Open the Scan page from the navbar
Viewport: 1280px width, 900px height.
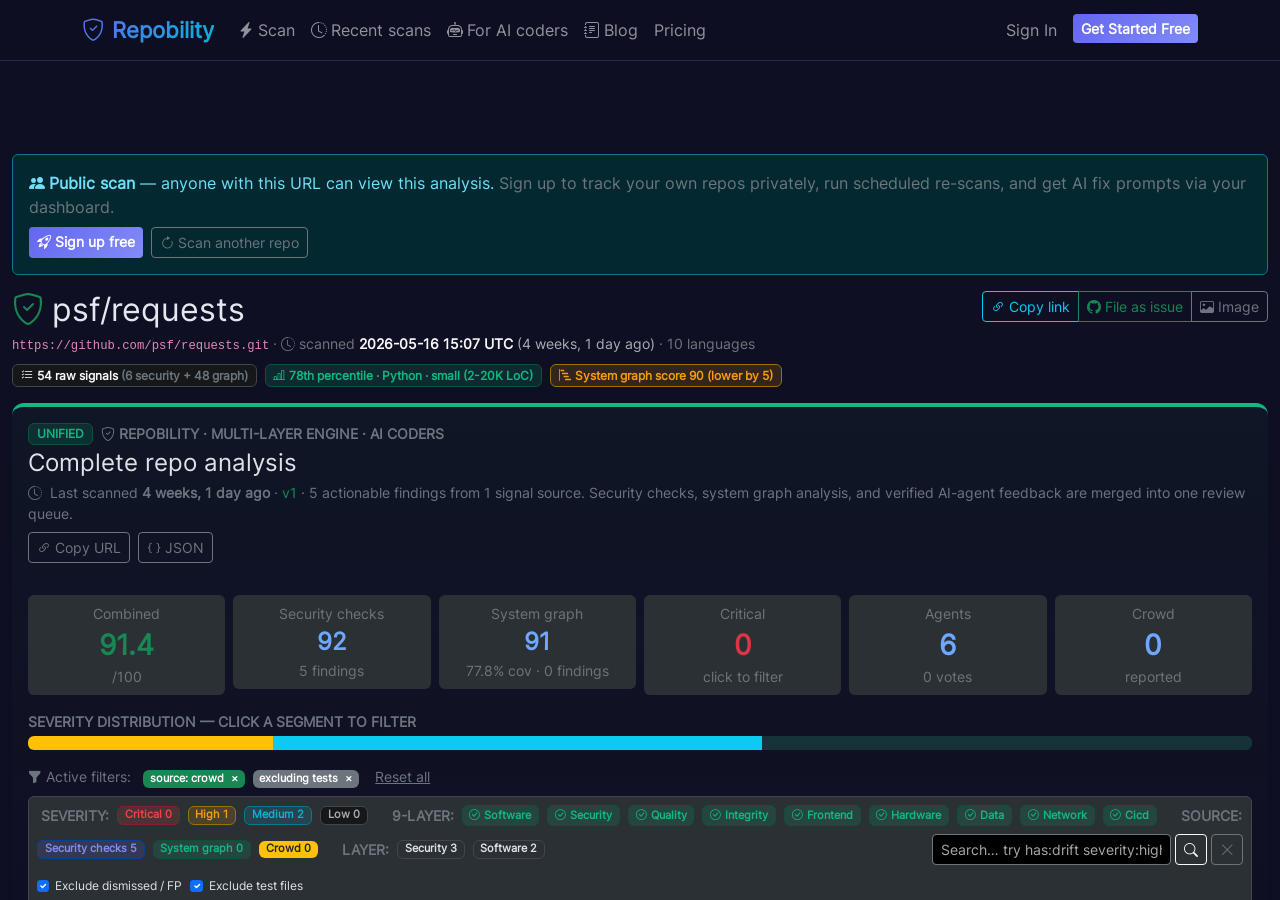coord(267,30)
